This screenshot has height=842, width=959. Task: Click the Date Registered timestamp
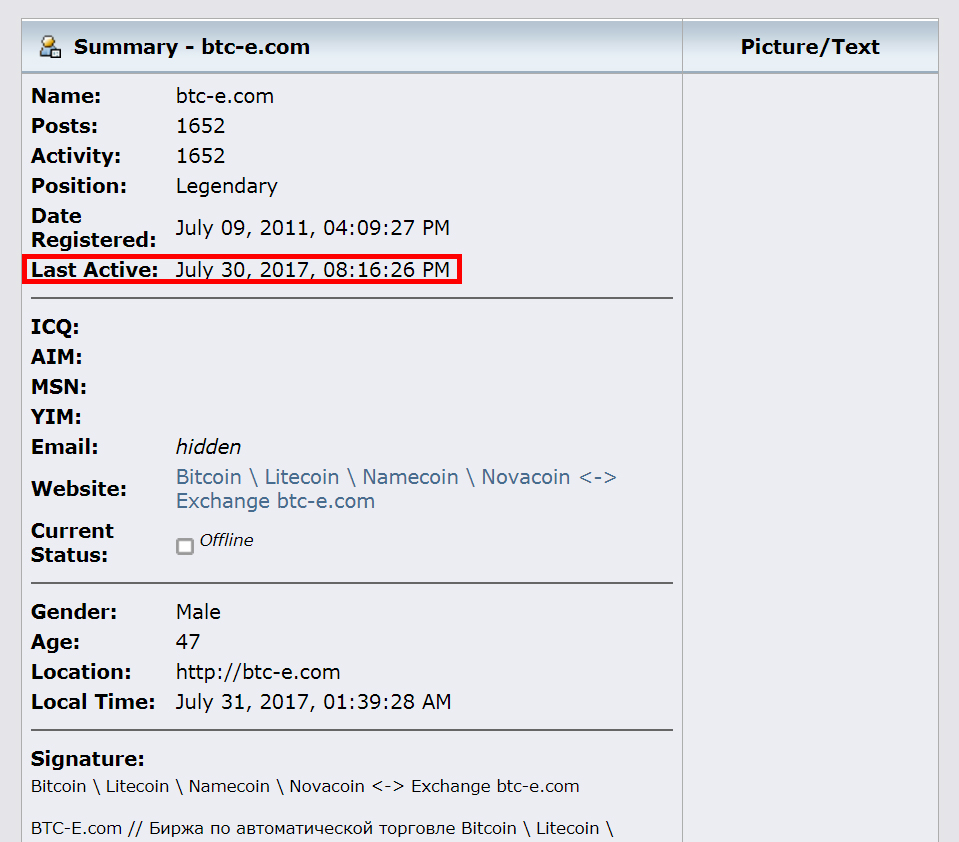tap(312, 228)
